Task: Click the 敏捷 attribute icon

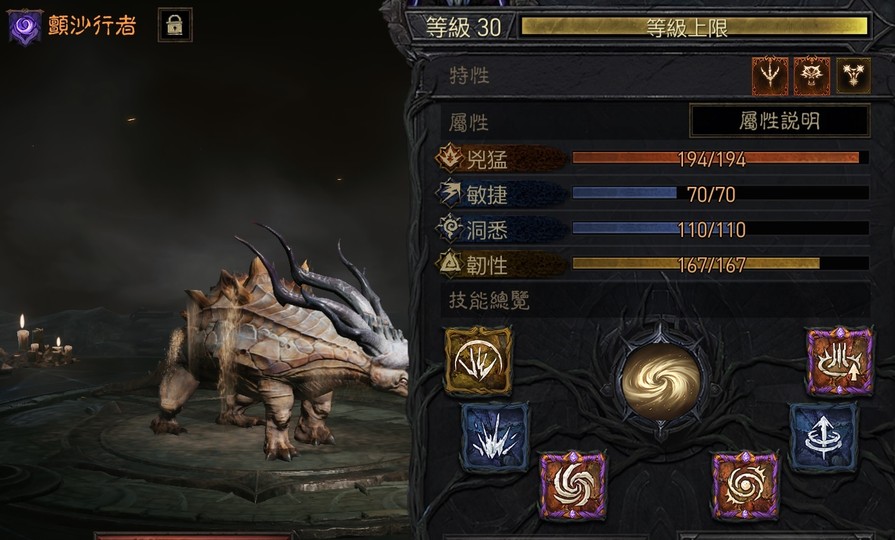Action: (449, 194)
